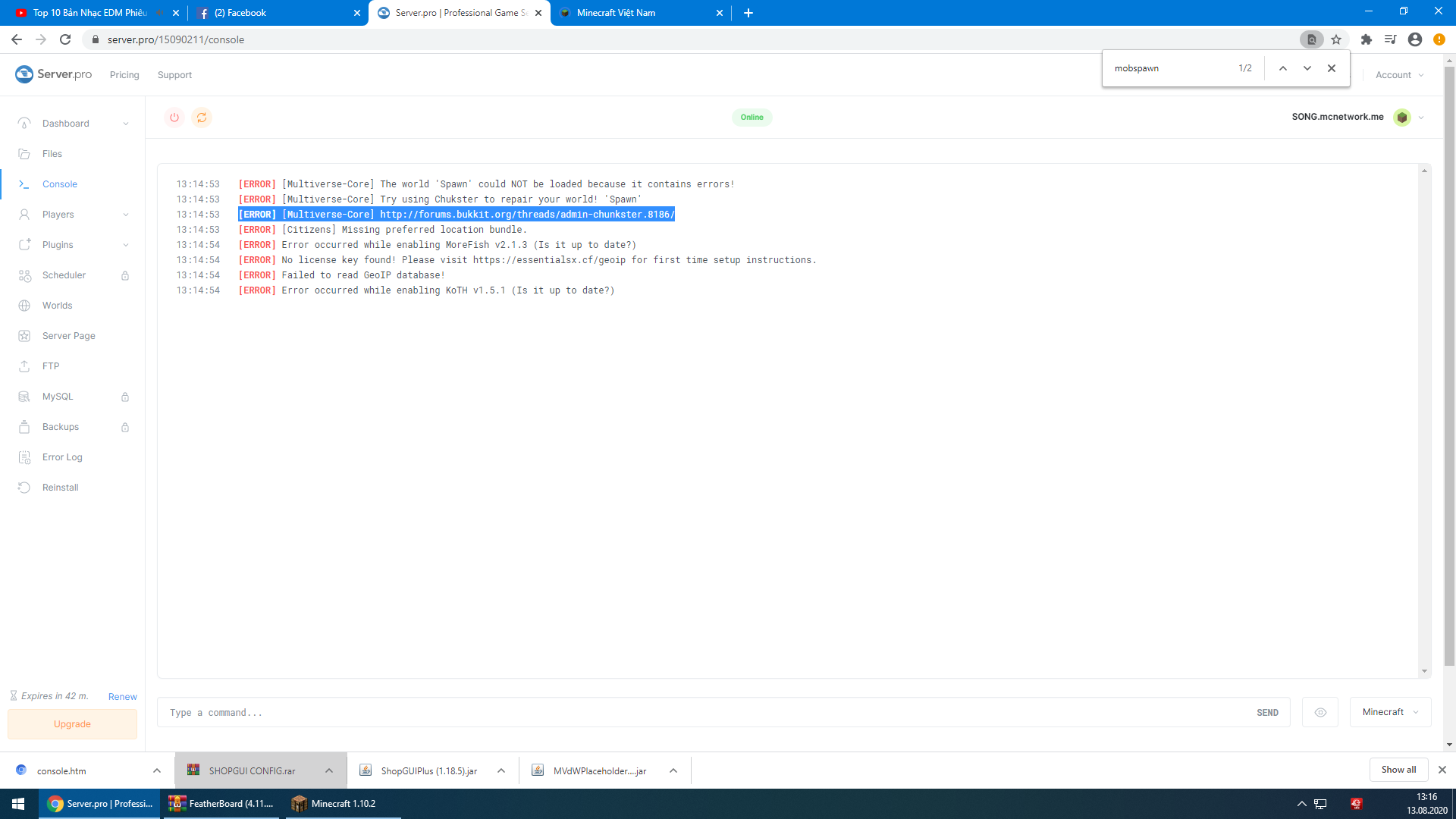Open the Pricing navigation link
This screenshot has height=819, width=1456.
pos(124,75)
